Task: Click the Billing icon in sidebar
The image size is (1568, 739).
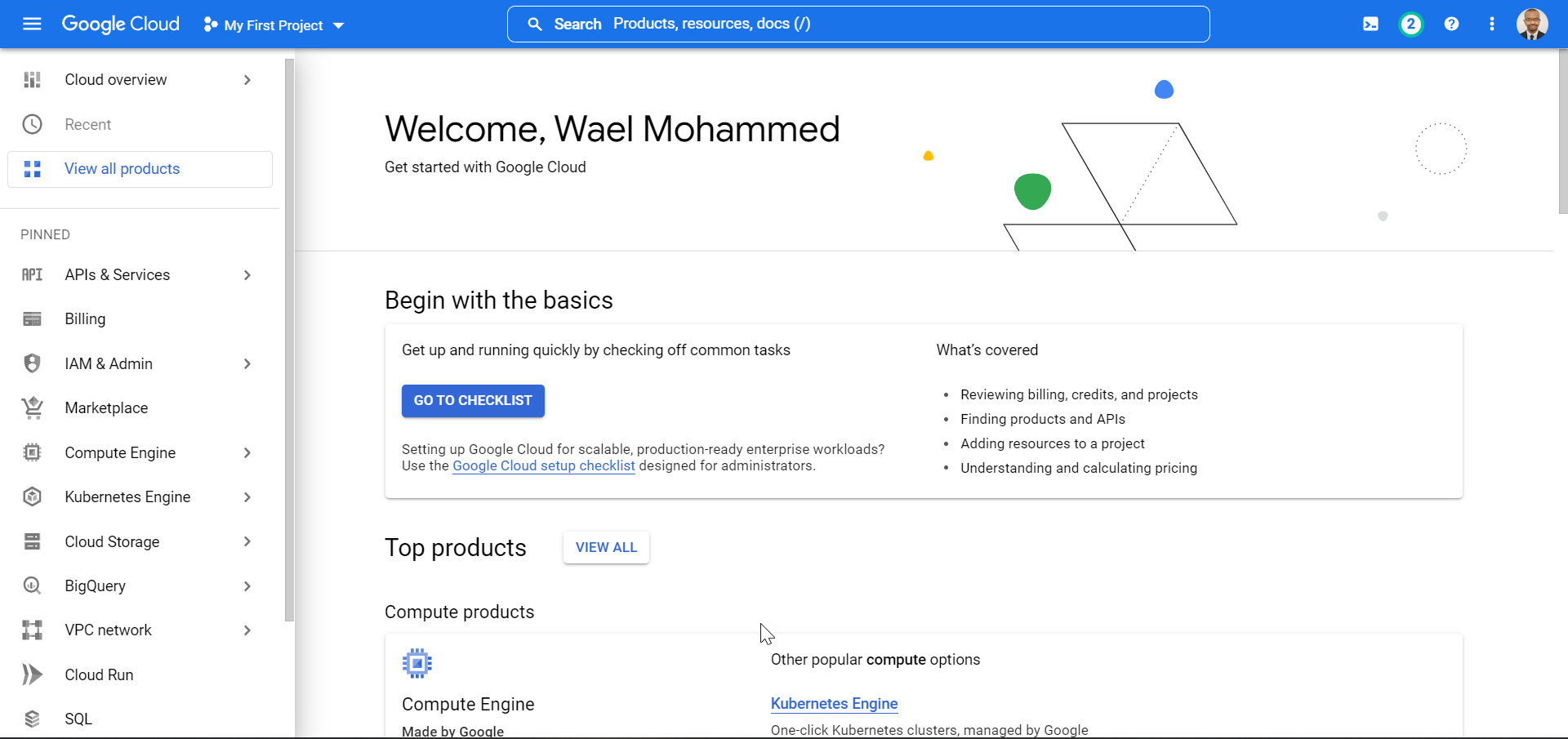Action: point(32,319)
